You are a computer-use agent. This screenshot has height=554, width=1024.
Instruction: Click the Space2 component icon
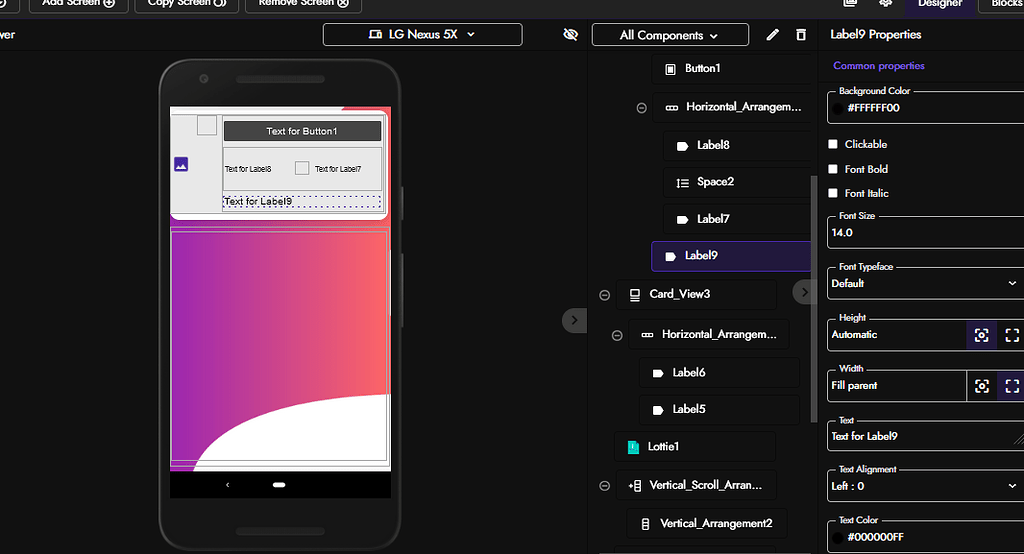coord(682,182)
